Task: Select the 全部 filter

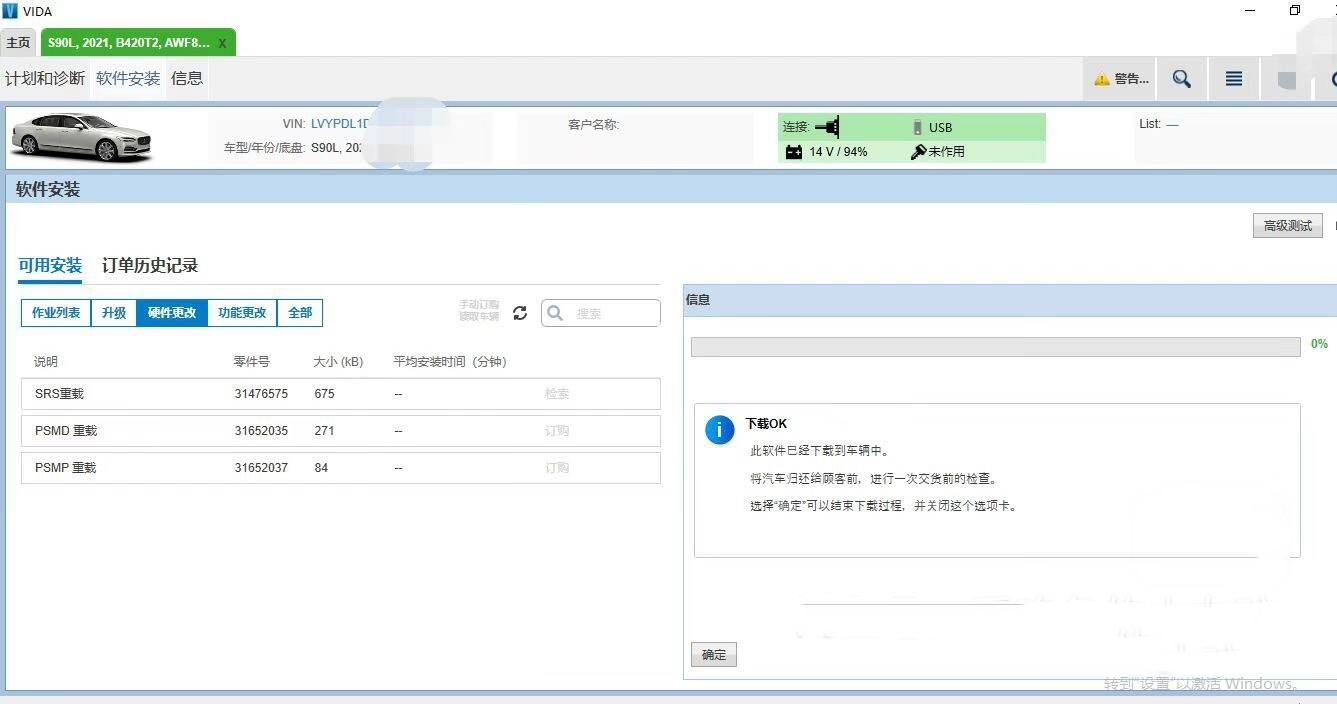Action: [300, 313]
